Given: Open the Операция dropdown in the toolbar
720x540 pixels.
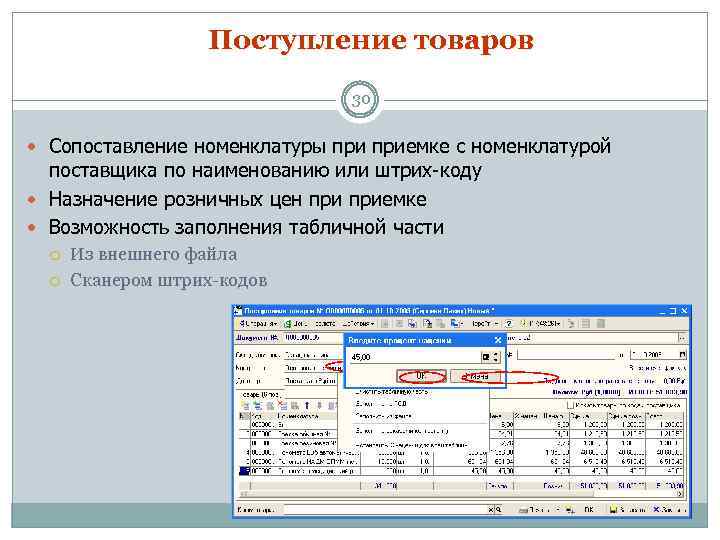Looking at the screenshot, I should click(x=259, y=324).
